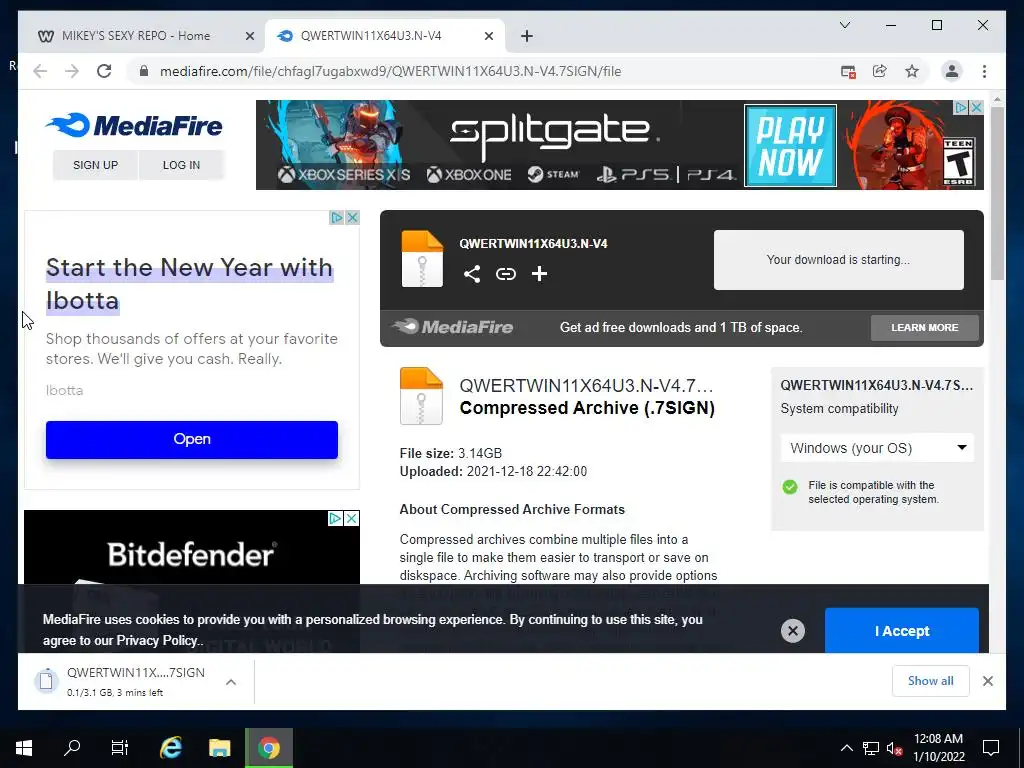Click the zip file icon beside Compressed Archive
Viewport: 1024px width, 768px height.
coord(421,396)
